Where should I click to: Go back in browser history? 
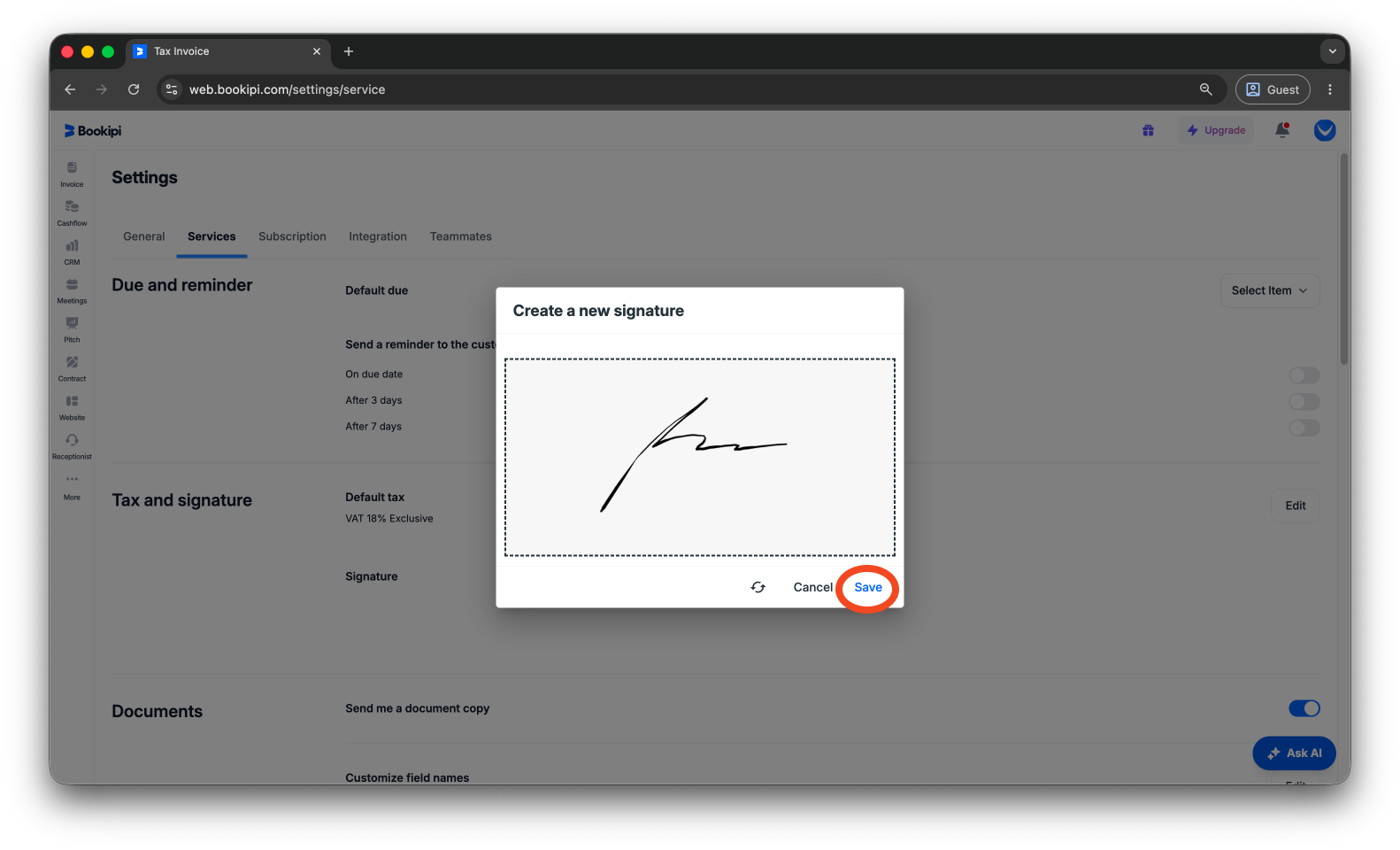coord(70,89)
